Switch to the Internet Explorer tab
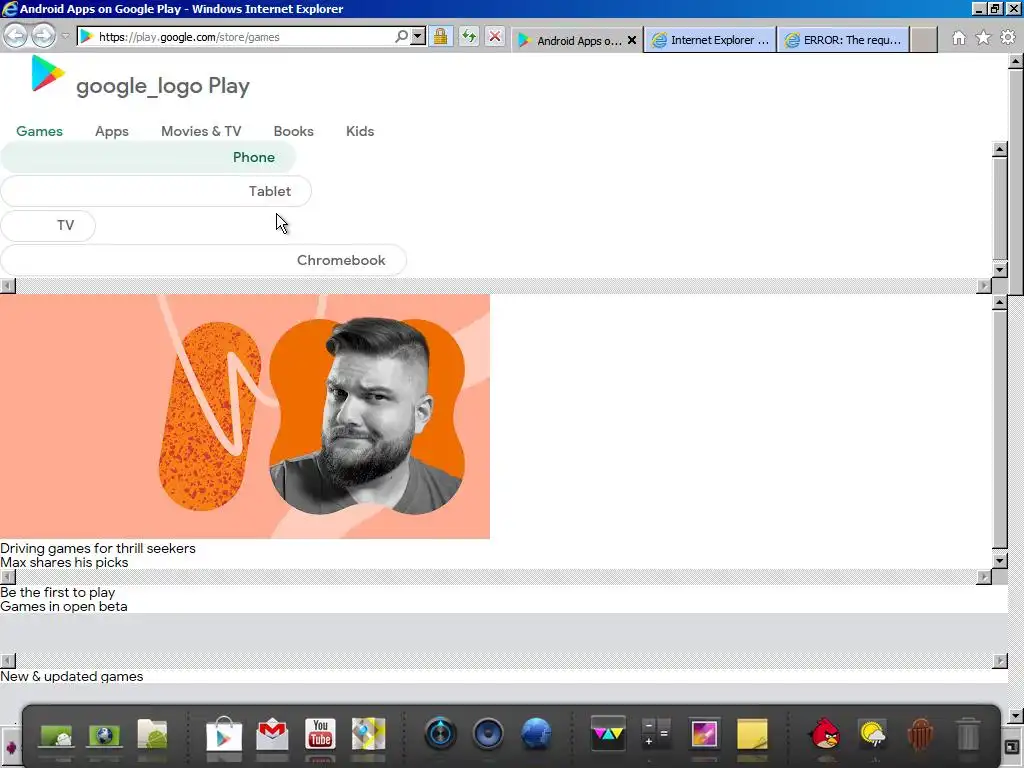Image resolution: width=1024 pixels, height=768 pixels. [x=711, y=40]
